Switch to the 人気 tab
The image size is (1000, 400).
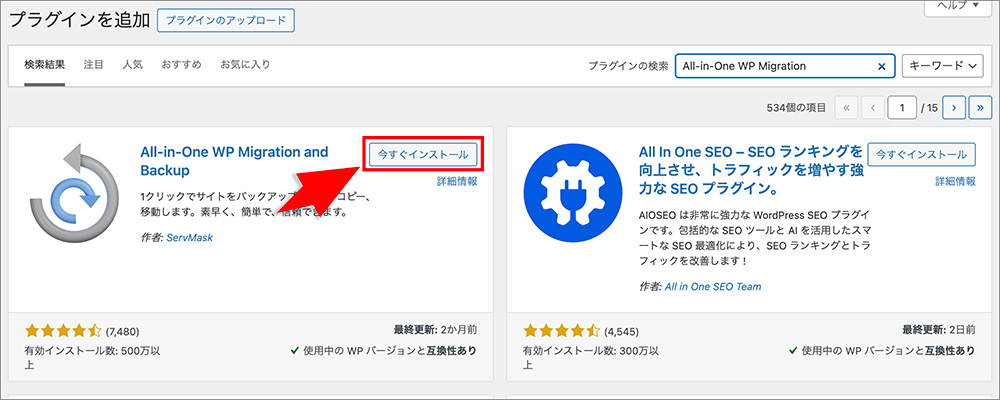133,64
